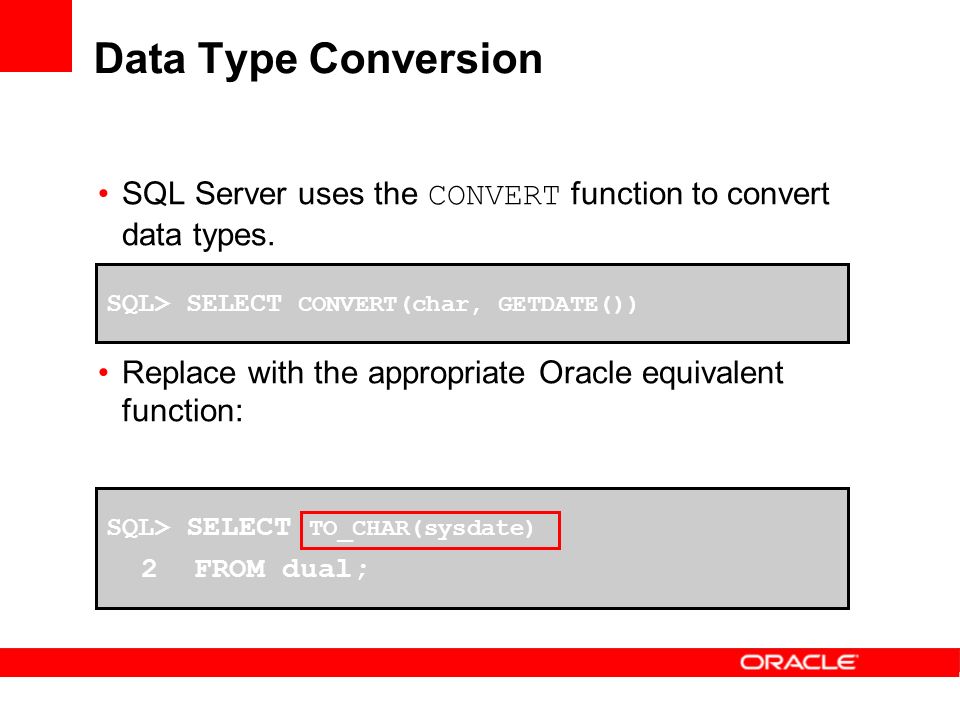Click the words 'SQL Server uses the'
Image resolution: width=960 pixels, height=720 pixels.
(x=269, y=193)
